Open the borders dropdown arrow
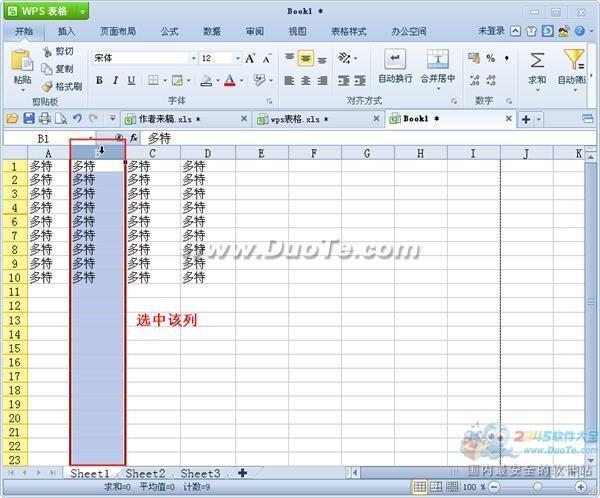Image resolution: width=600 pixels, height=498 pixels. 165,81
